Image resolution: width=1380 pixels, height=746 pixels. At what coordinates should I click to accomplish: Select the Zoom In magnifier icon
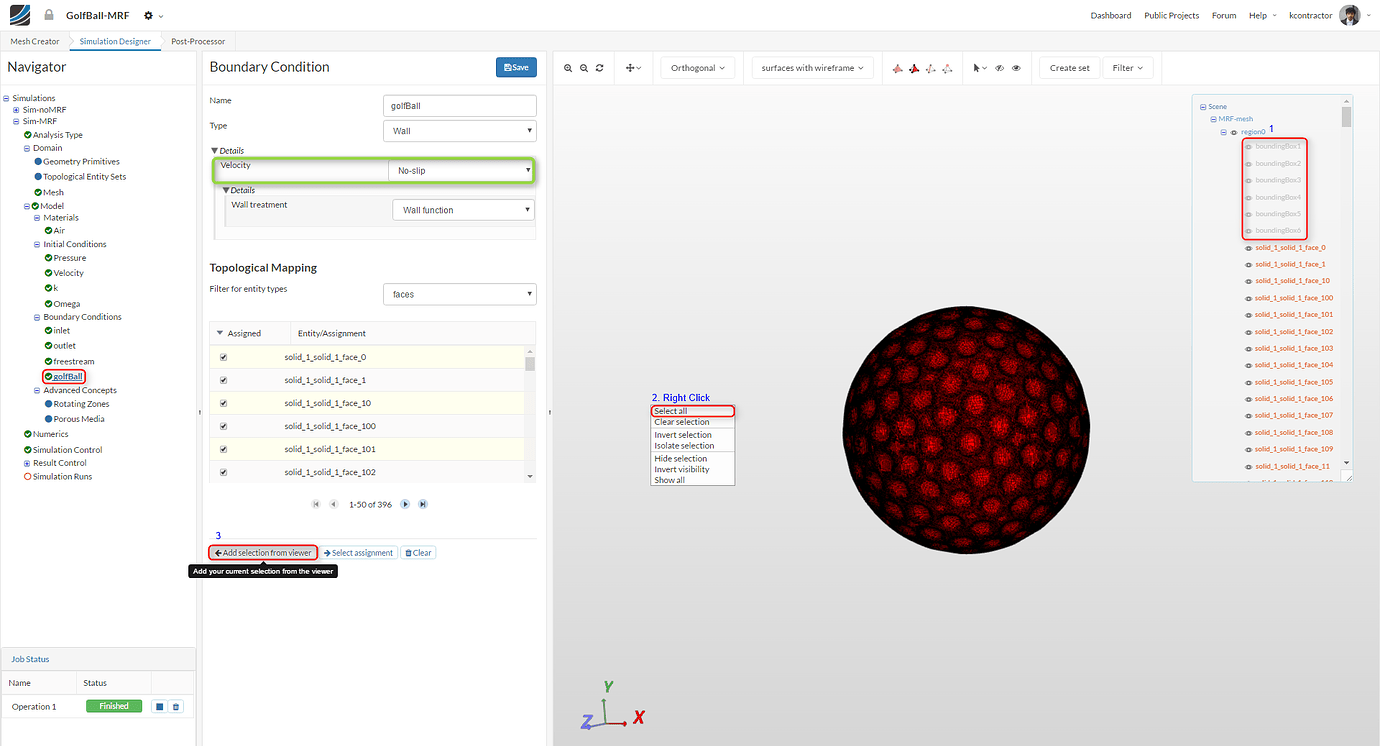click(x=568, y=68)
